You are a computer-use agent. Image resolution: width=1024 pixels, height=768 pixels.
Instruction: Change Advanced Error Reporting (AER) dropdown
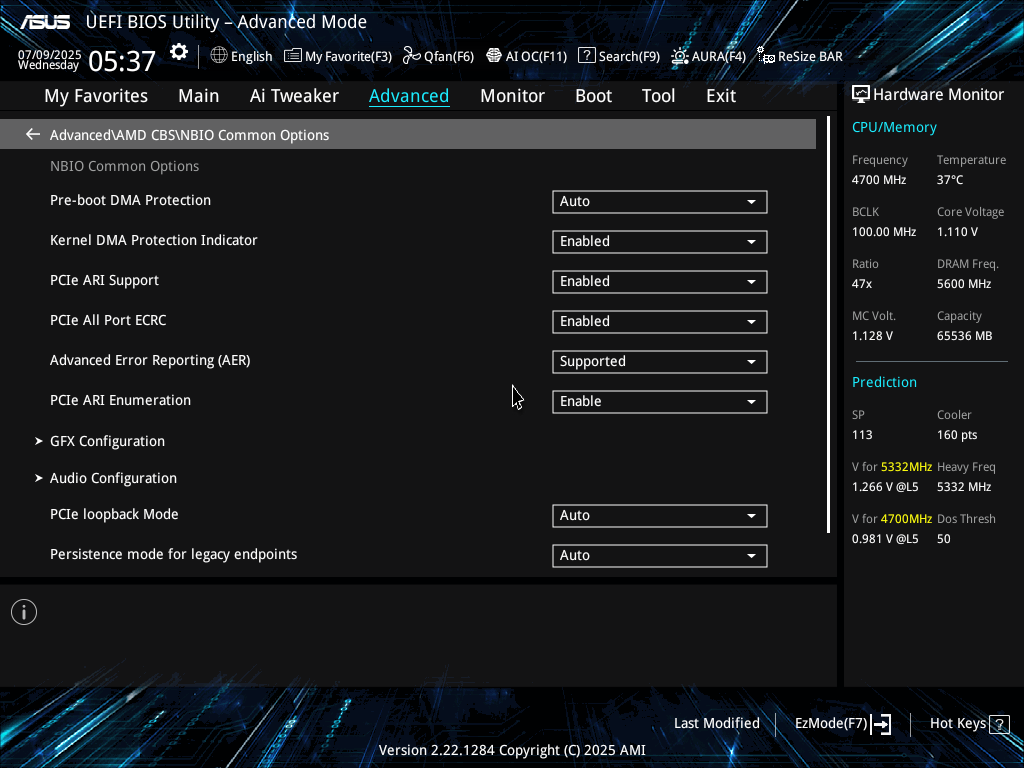659,362
